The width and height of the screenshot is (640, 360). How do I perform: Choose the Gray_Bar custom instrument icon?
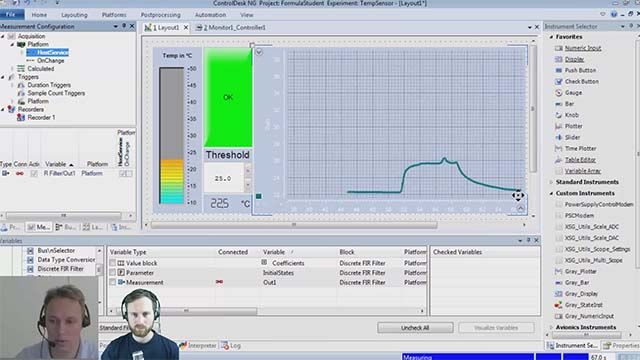pos(559,282)
